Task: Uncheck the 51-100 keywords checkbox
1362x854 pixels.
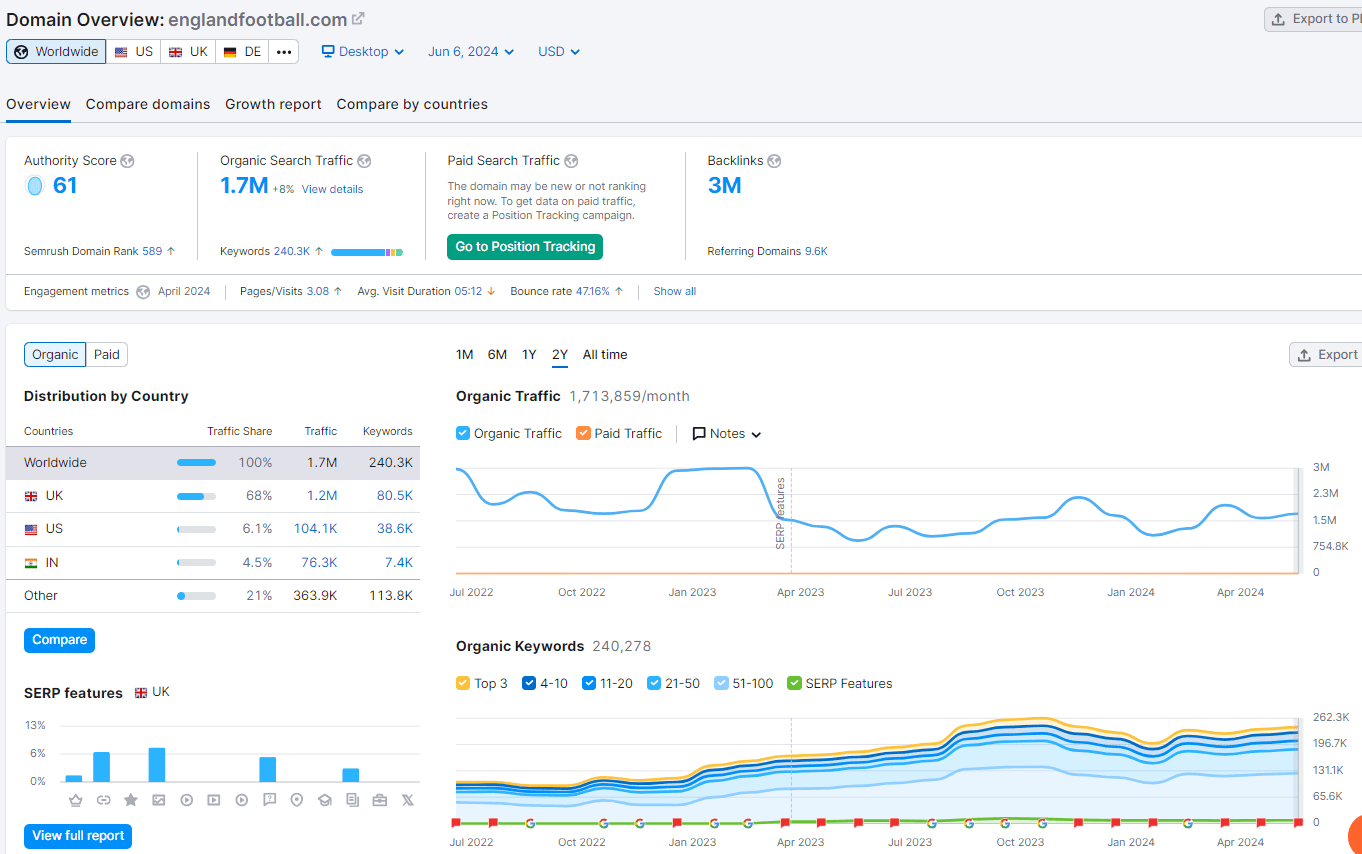Action: point(722,684)
